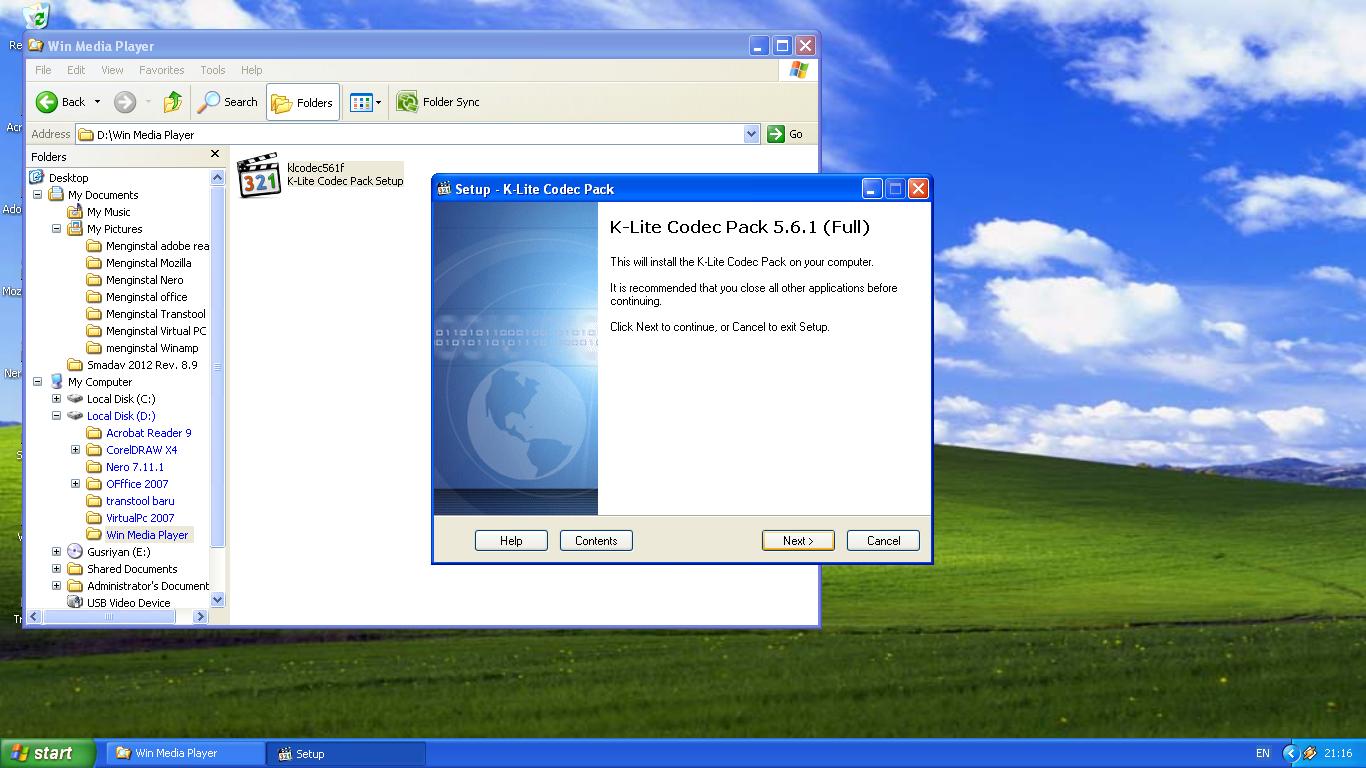The height and width of the screenshot is (768, 1366).
Task: Select Menginstal Nero folder
Action: click(144, 280)
